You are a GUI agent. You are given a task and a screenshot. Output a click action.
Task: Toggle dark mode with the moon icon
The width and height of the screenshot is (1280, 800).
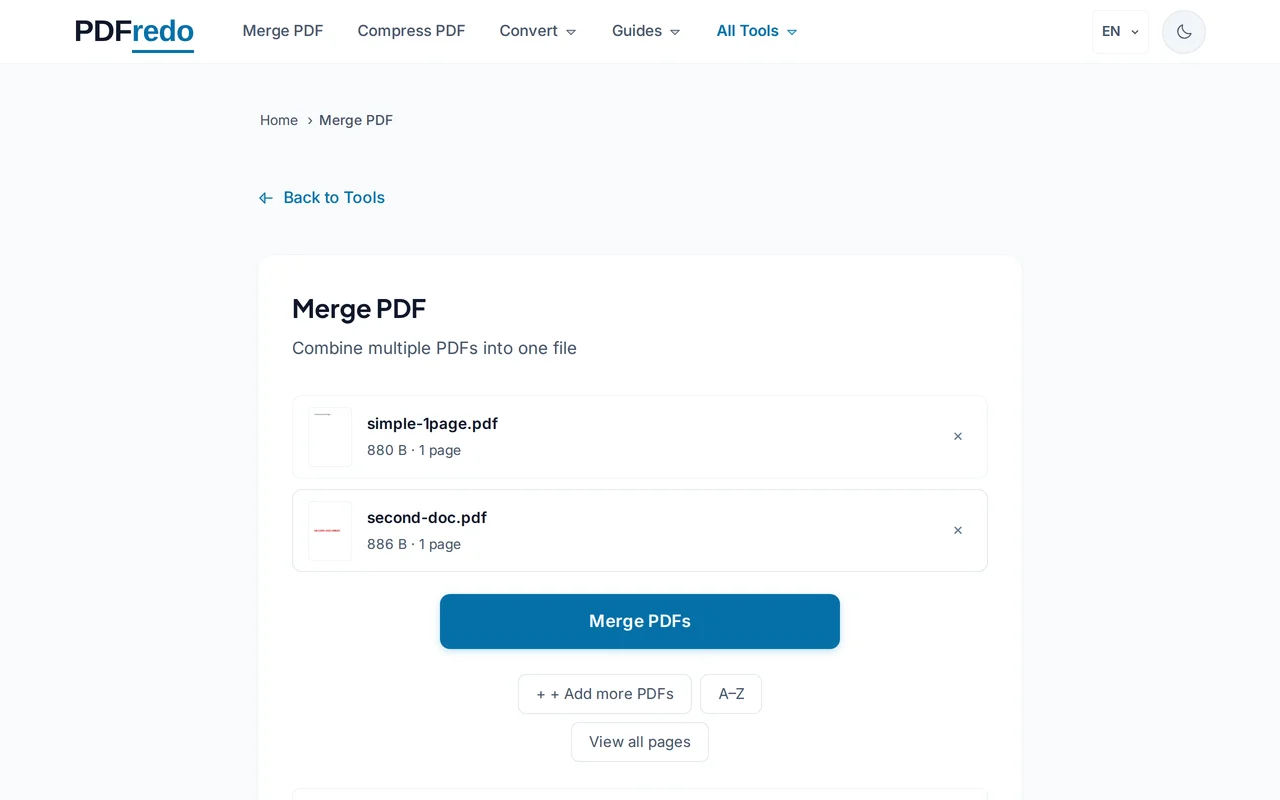1183,31
